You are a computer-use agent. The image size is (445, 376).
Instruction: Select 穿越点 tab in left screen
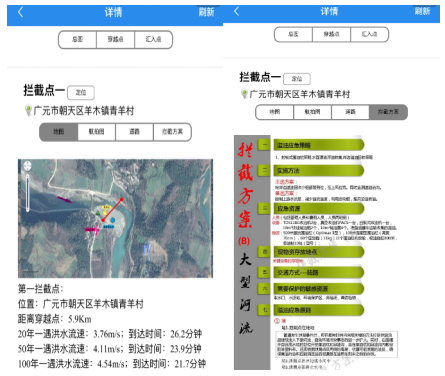[x=115, y=40]
